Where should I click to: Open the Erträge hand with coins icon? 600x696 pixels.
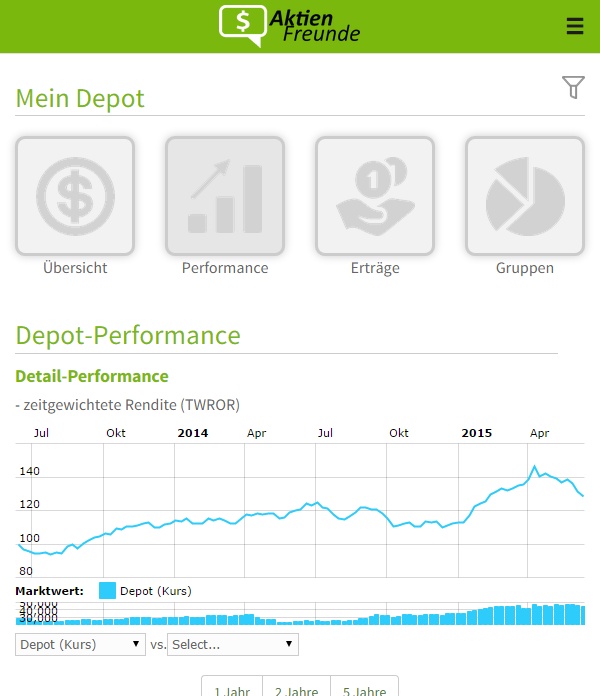coord(375,196)
